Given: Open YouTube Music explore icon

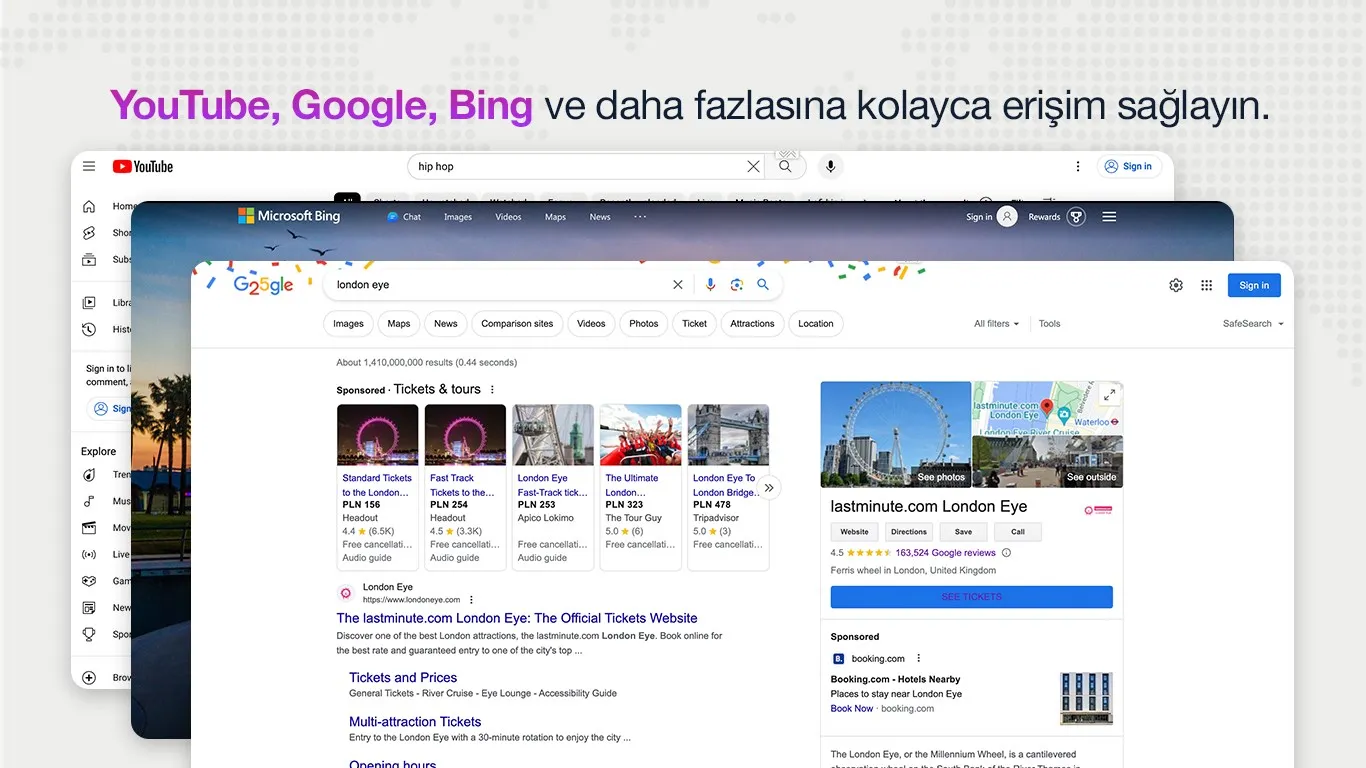Looking at the screenshot, I should [x=89, y=501].
